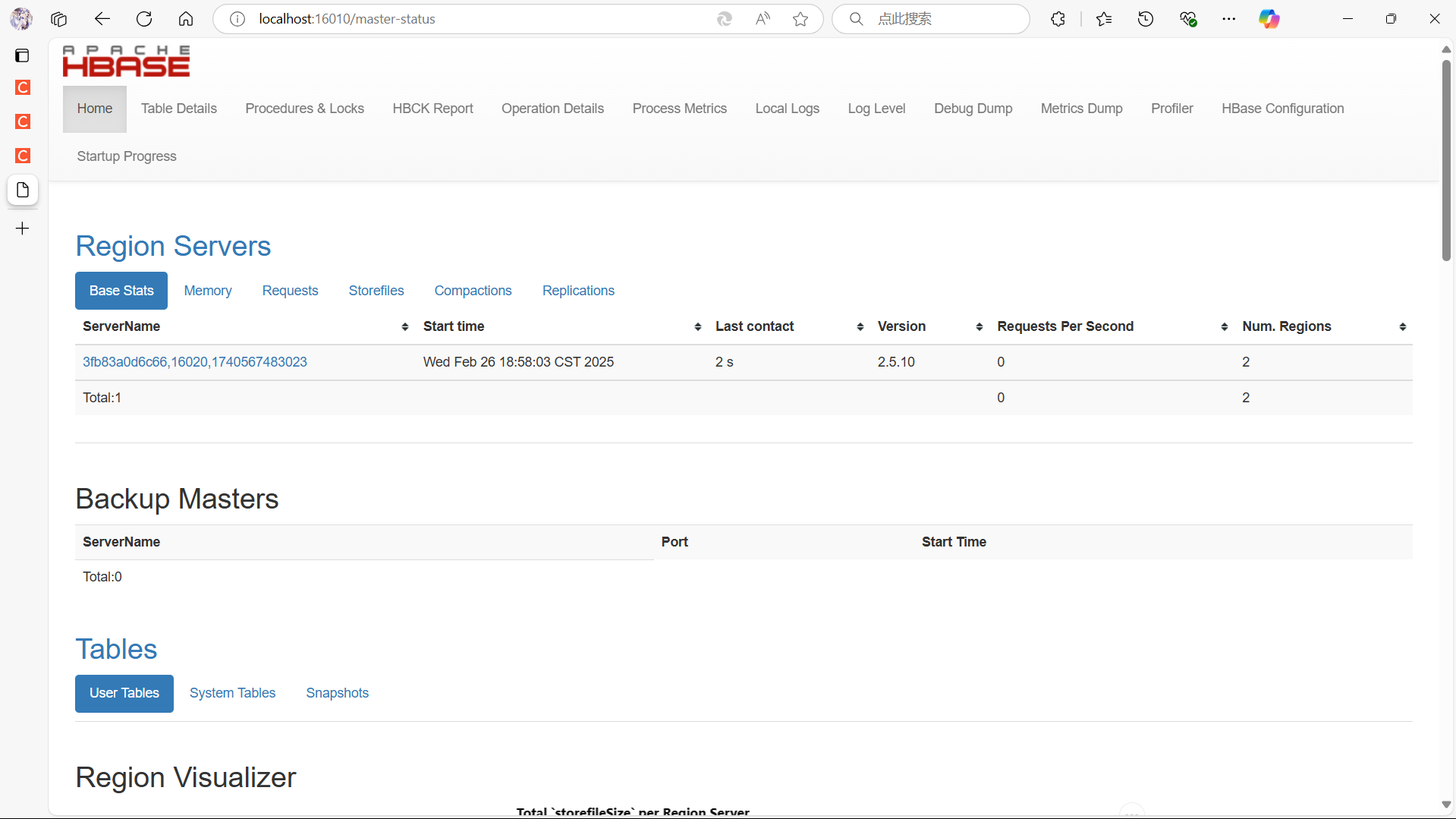1456x819 pixels.
Task: Click the refresh icon in address bar
Action: pos(725,19)
